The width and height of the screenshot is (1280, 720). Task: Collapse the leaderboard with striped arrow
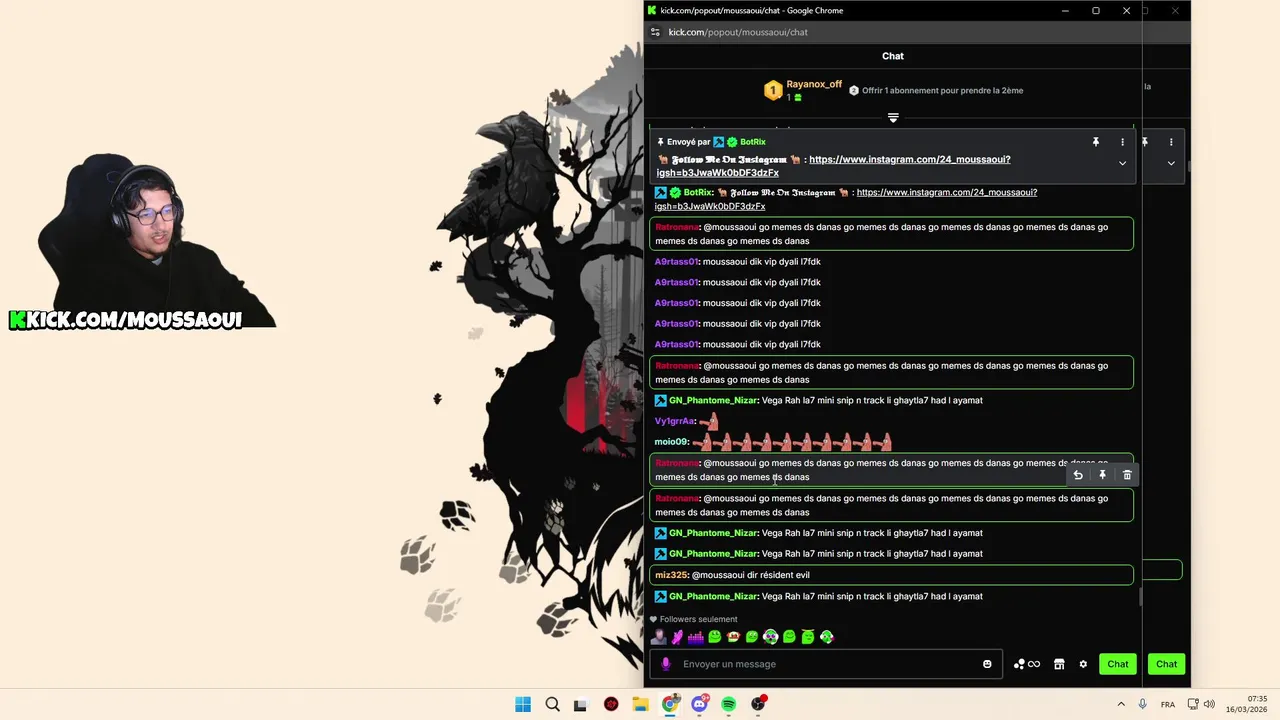click(893, 117)
